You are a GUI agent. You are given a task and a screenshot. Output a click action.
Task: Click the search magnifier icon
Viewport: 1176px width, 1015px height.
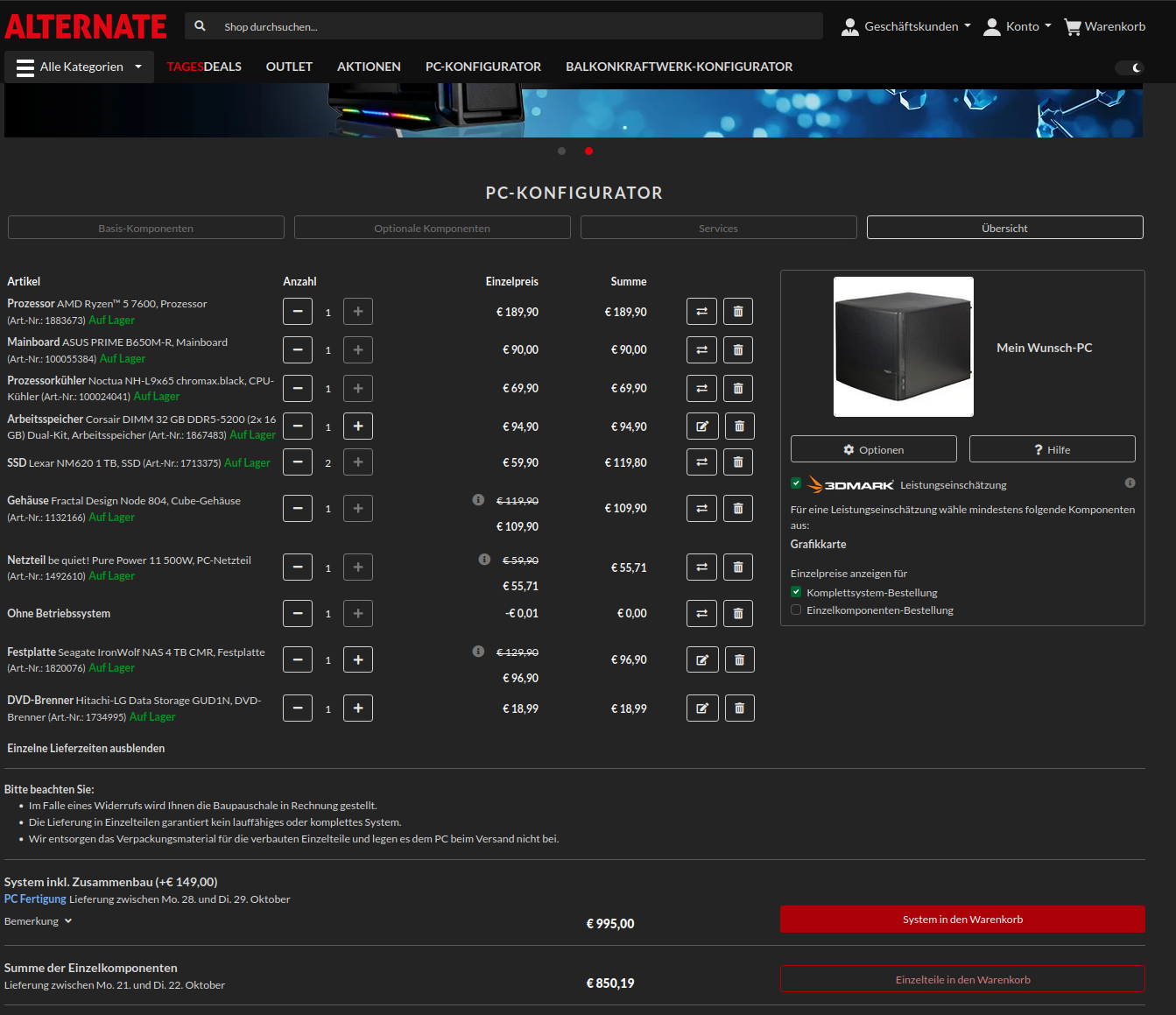pyautogui.click(x=201, y=26)
